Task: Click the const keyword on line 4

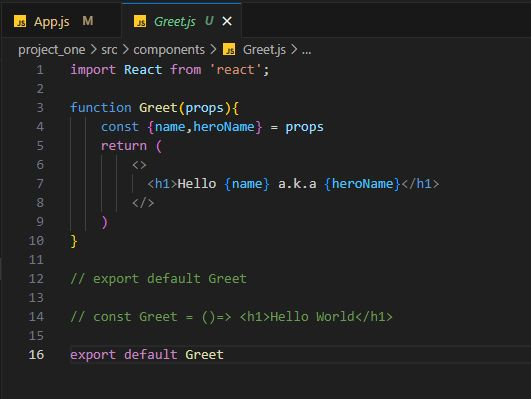Action: click(x=120, y=127)
